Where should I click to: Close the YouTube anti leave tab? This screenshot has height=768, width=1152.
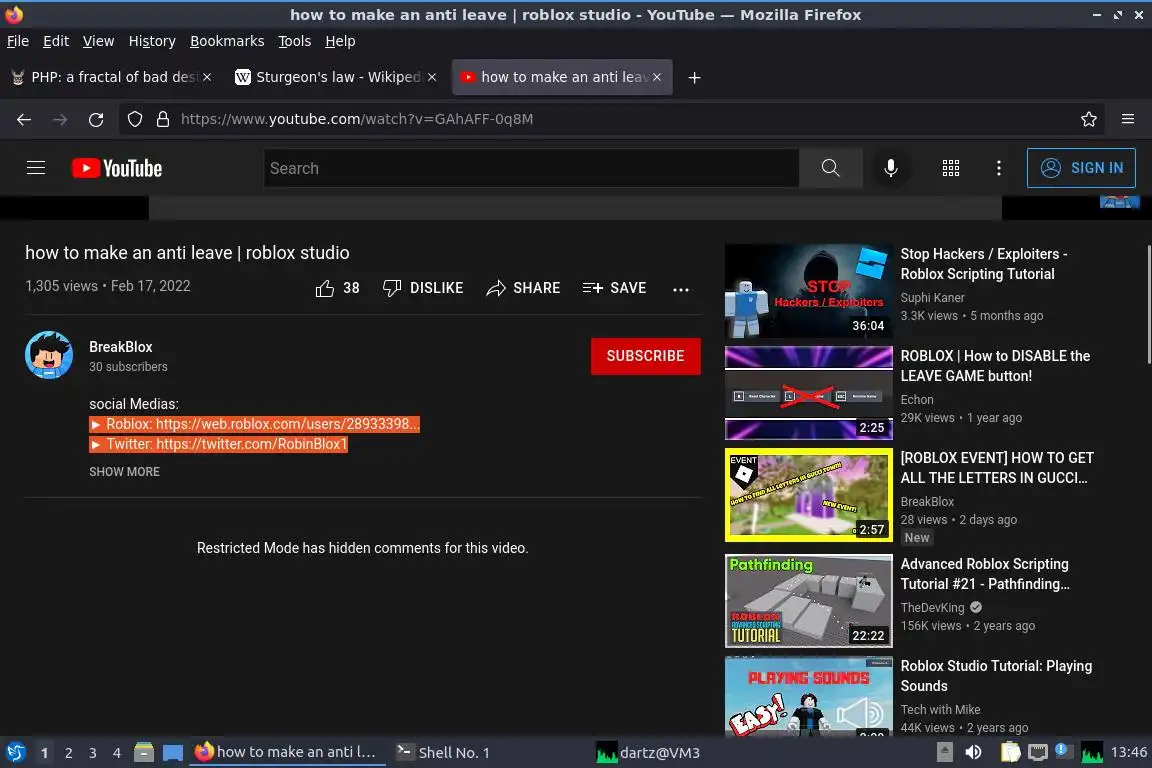(x=657, y=77)
